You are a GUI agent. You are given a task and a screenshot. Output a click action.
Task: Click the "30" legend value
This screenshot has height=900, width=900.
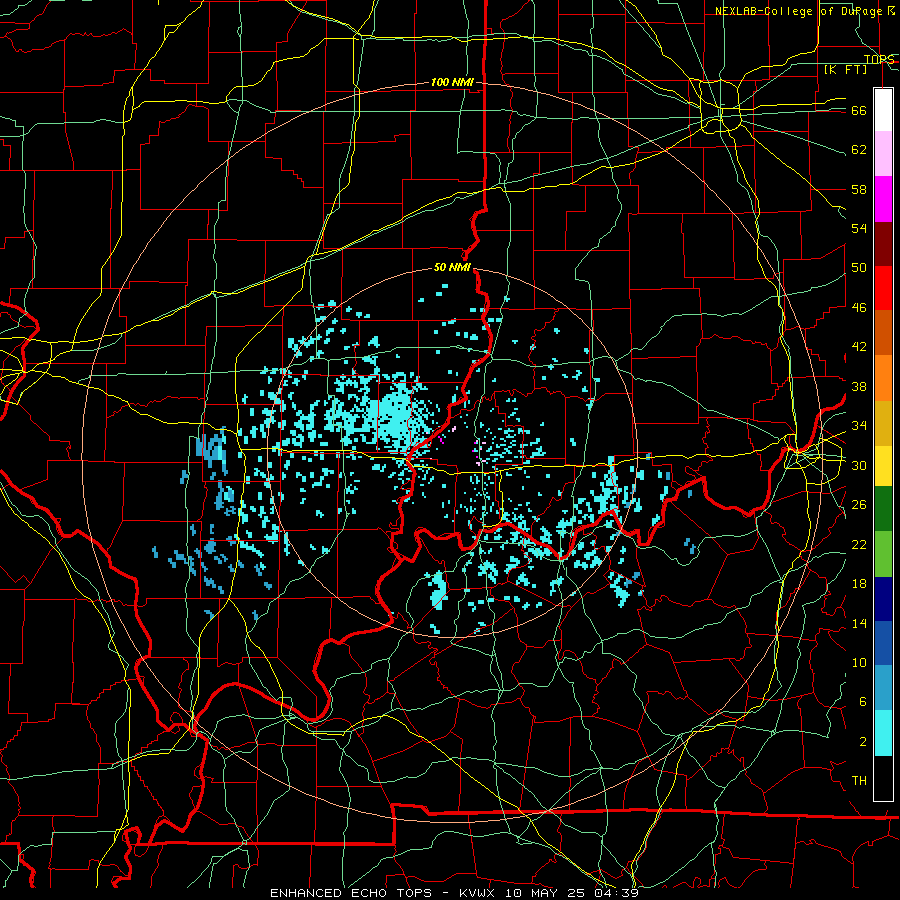[859, 465]
